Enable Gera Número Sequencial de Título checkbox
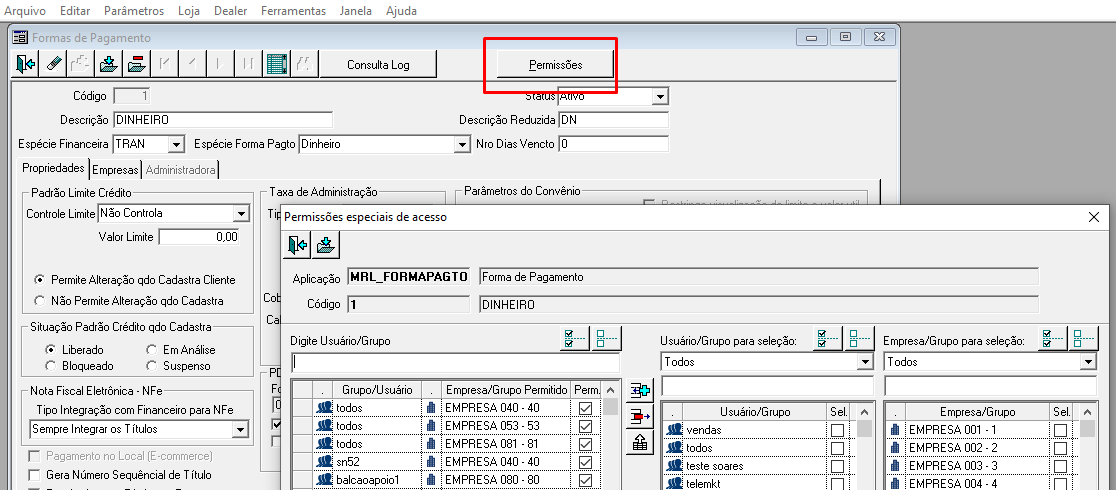1116x490 pixels. 33,474
